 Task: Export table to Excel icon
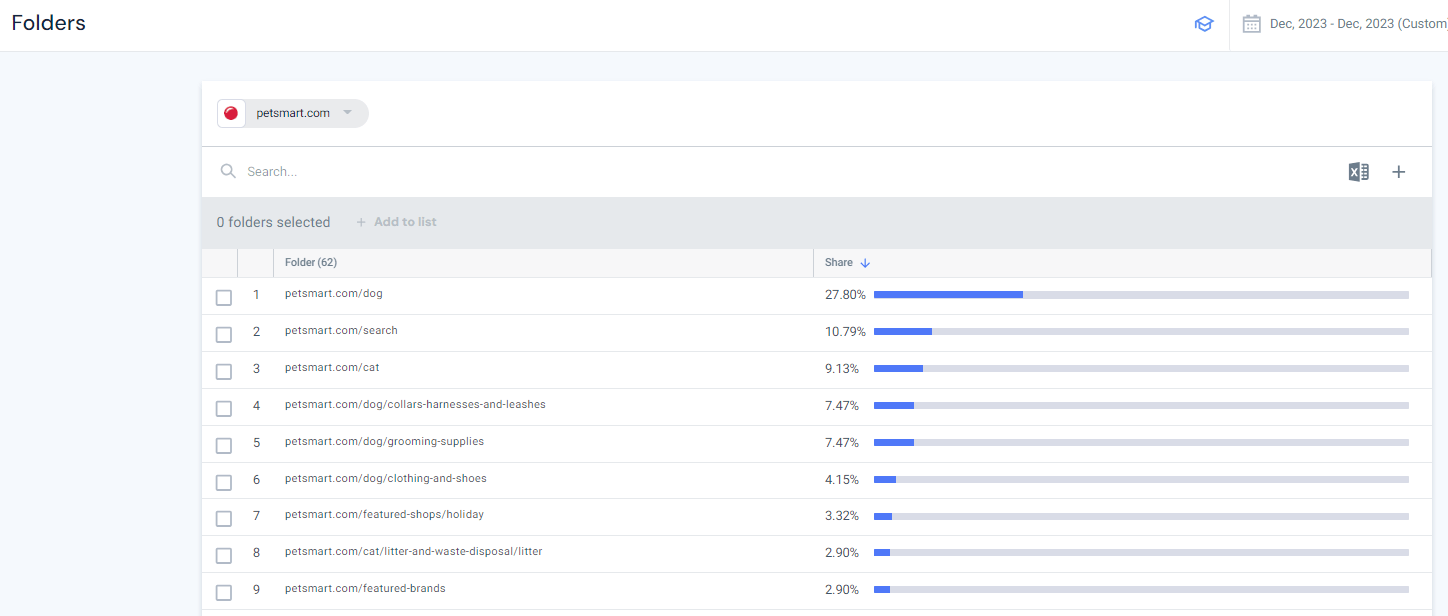point(1358,172)
